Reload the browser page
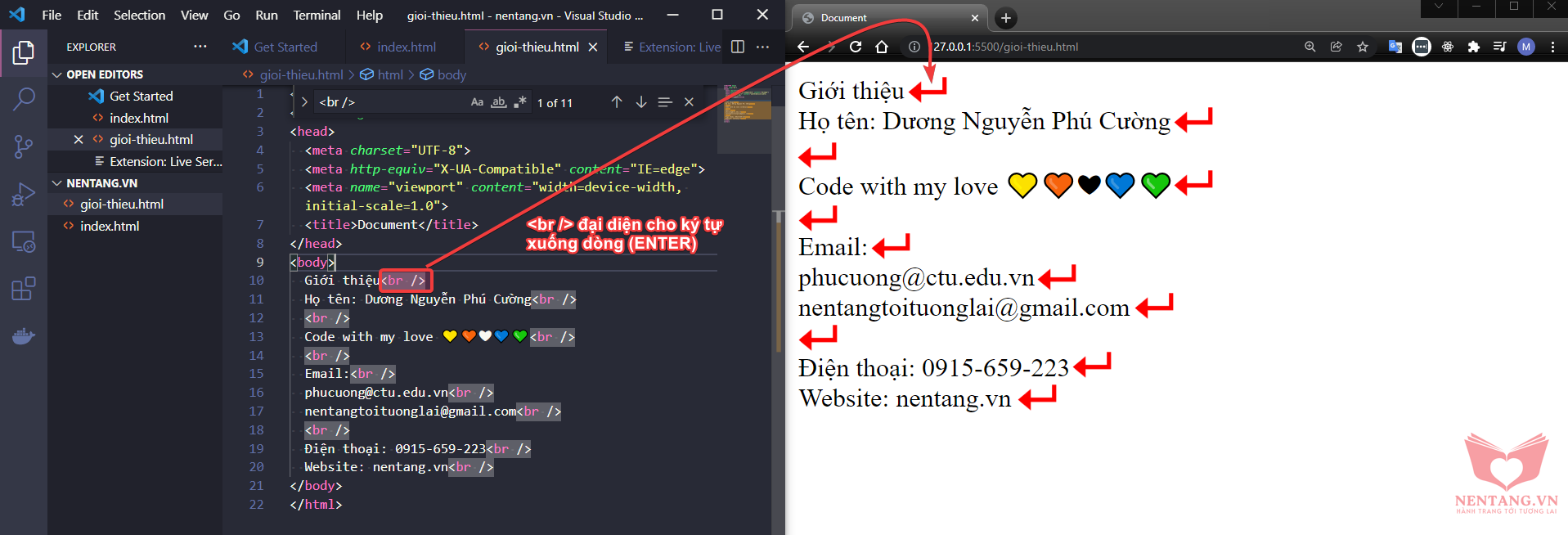The height and width of the screenshot is (535, 1568). click(x=856, y=47)
